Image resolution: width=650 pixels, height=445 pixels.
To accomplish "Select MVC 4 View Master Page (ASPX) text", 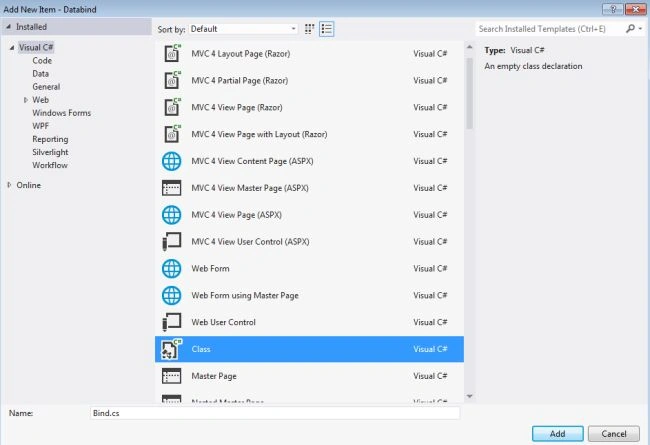I will 250,188.
